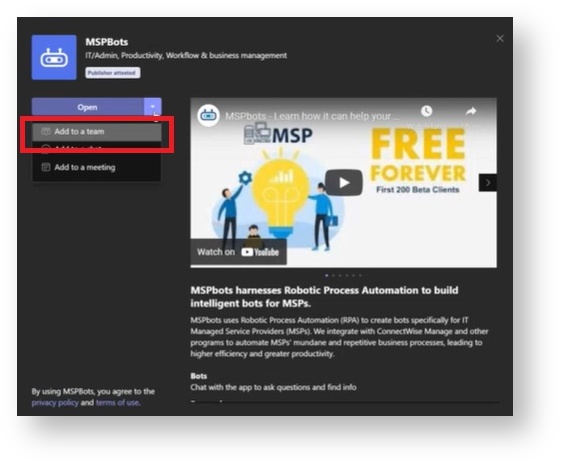Screen dimensions: 561x464
Task: Play the MSPbots YouTube video
Action: 343,182
